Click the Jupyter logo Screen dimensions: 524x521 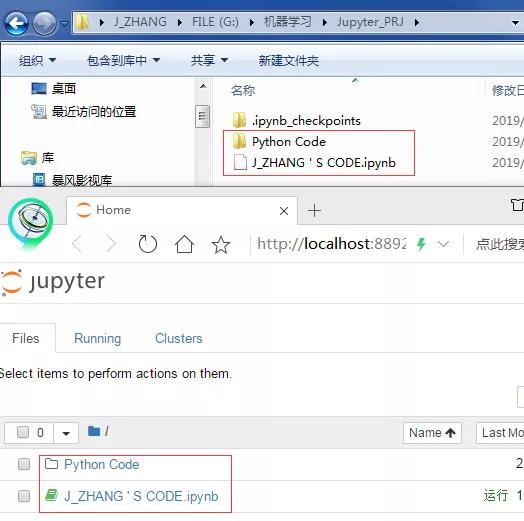[x=53, y=282]
